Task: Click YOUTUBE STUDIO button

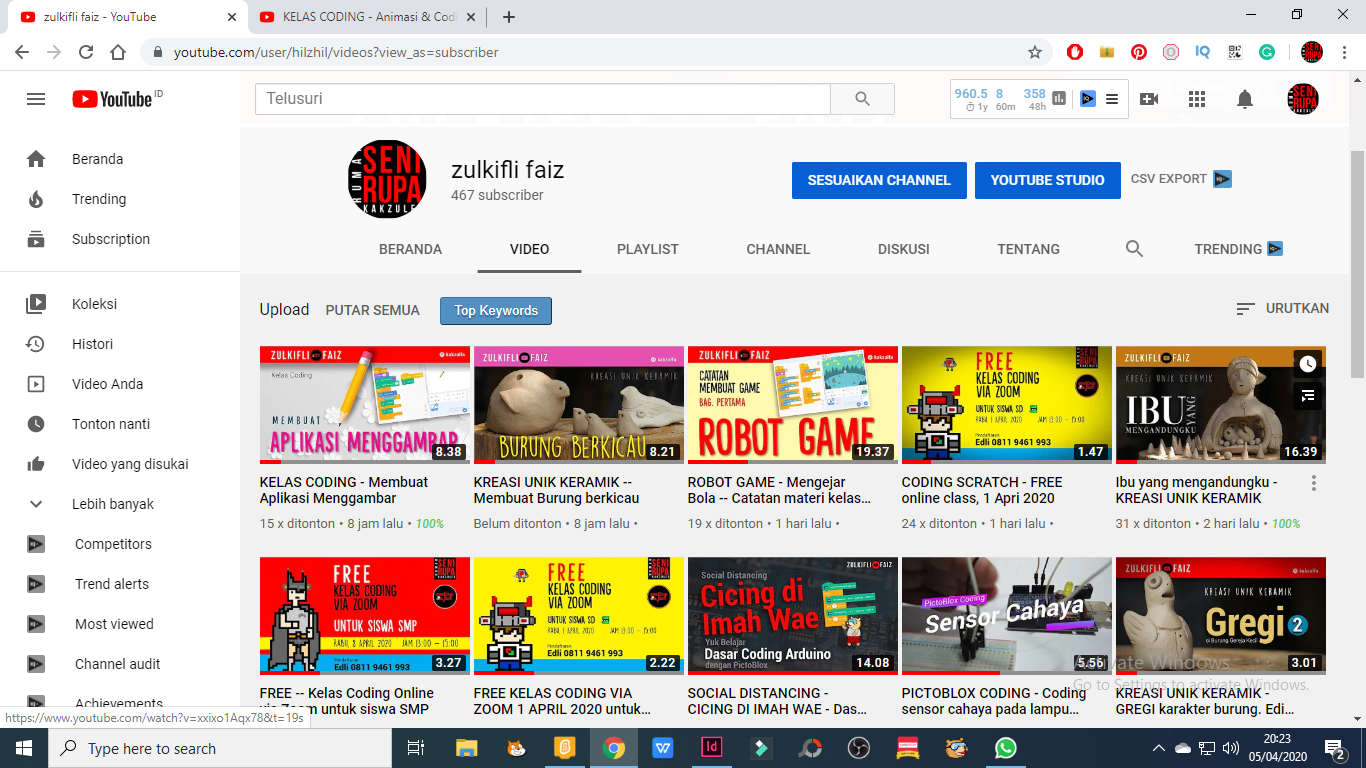Action: (1047, 180)
